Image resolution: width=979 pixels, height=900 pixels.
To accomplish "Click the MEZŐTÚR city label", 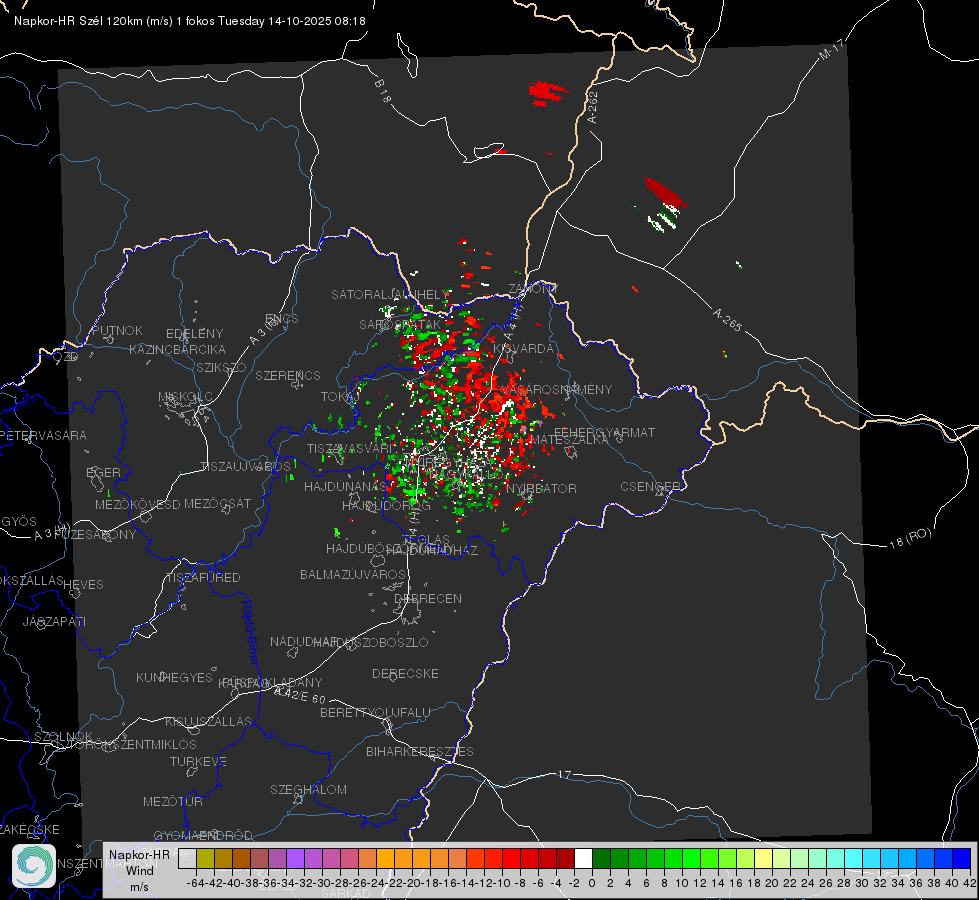I will (x=173, y=801).
